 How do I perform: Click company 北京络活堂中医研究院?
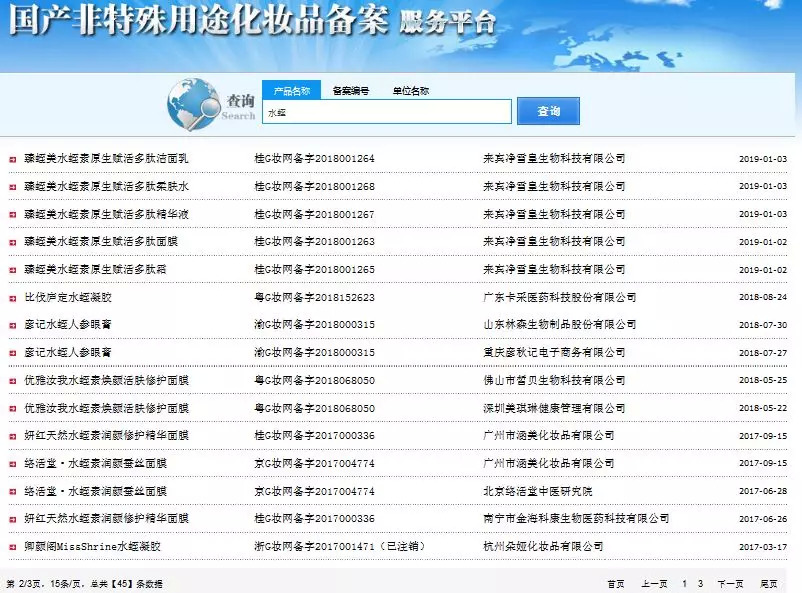pos(538,491)
